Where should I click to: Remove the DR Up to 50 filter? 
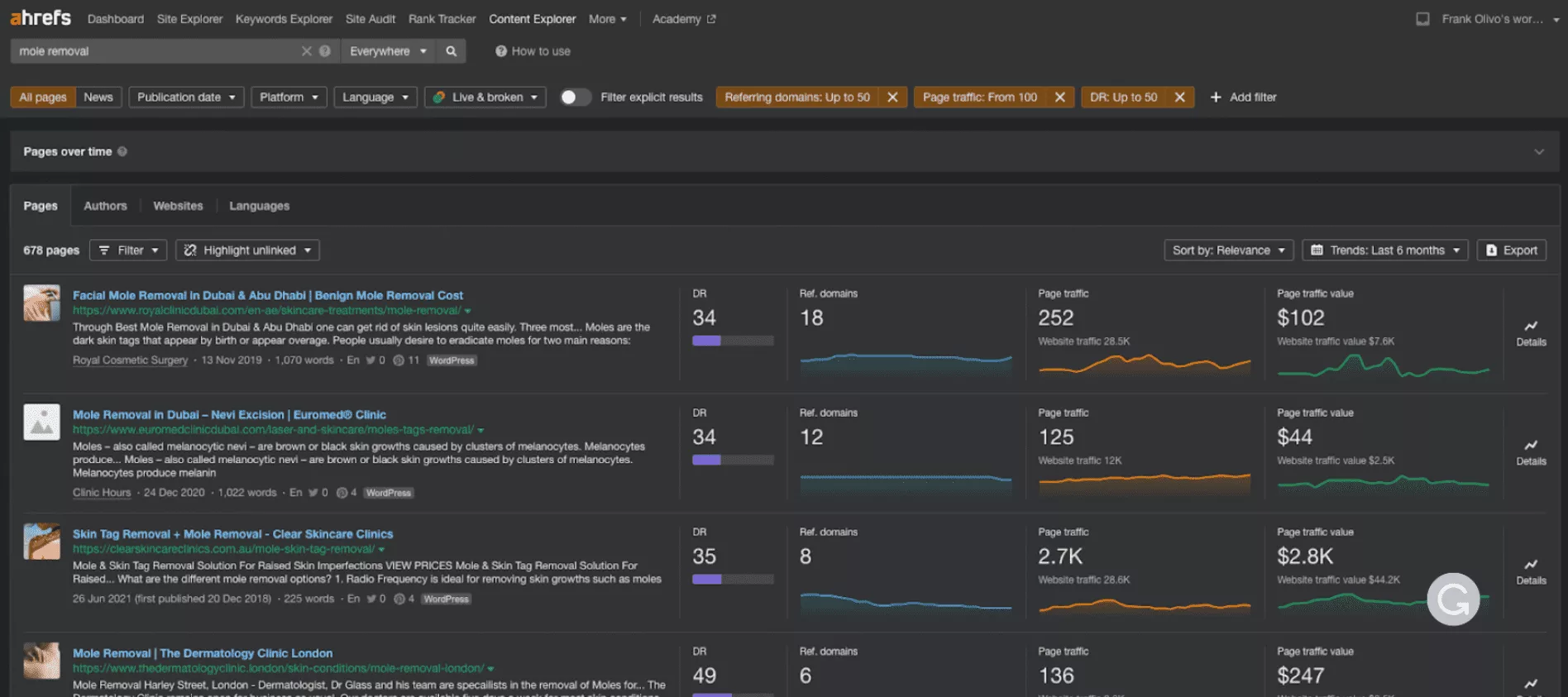click(x=1179, y=98)
